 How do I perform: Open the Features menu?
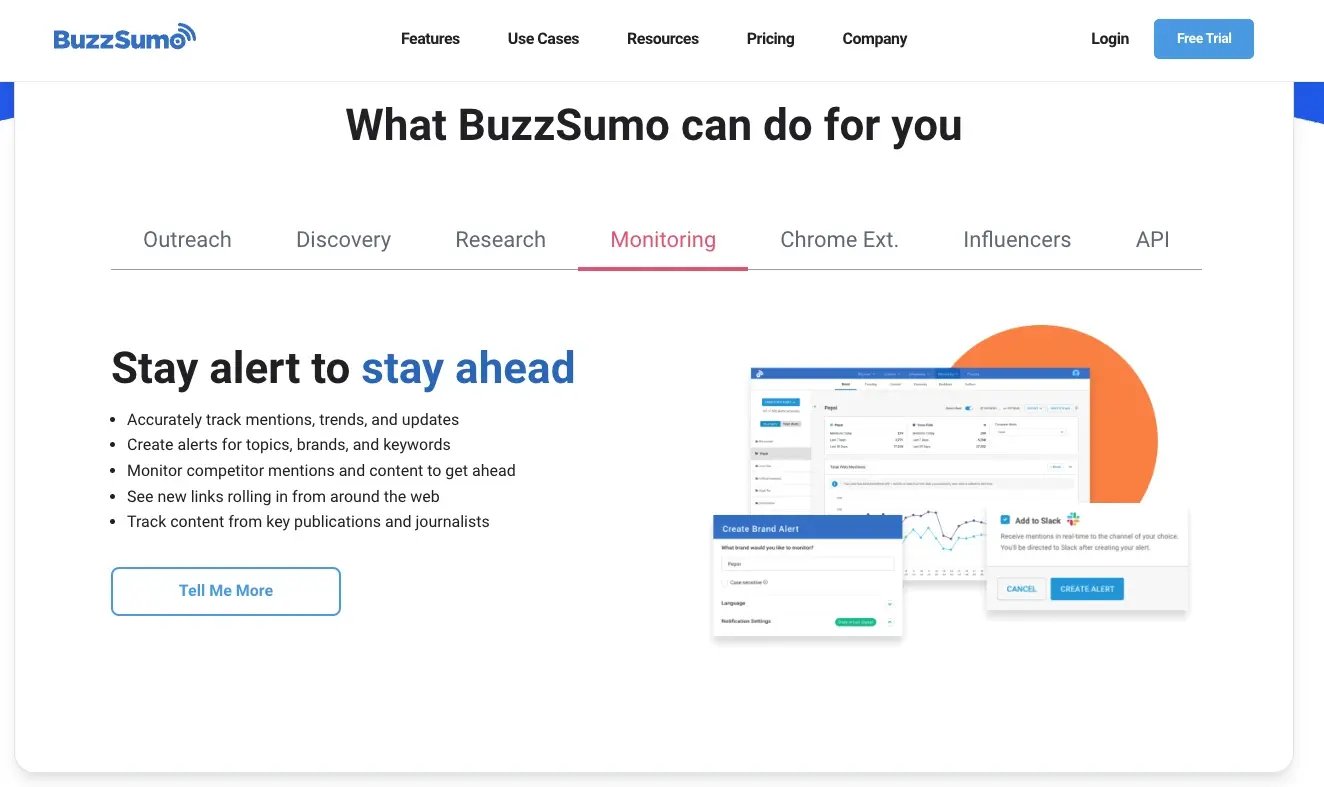430,39
